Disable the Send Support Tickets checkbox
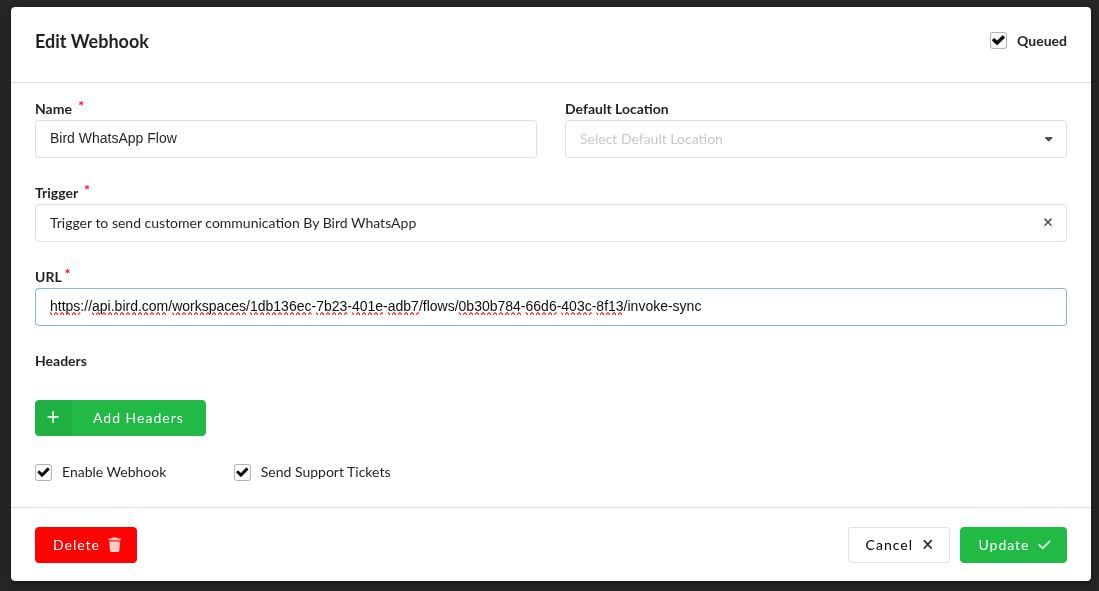 (242, 472)
